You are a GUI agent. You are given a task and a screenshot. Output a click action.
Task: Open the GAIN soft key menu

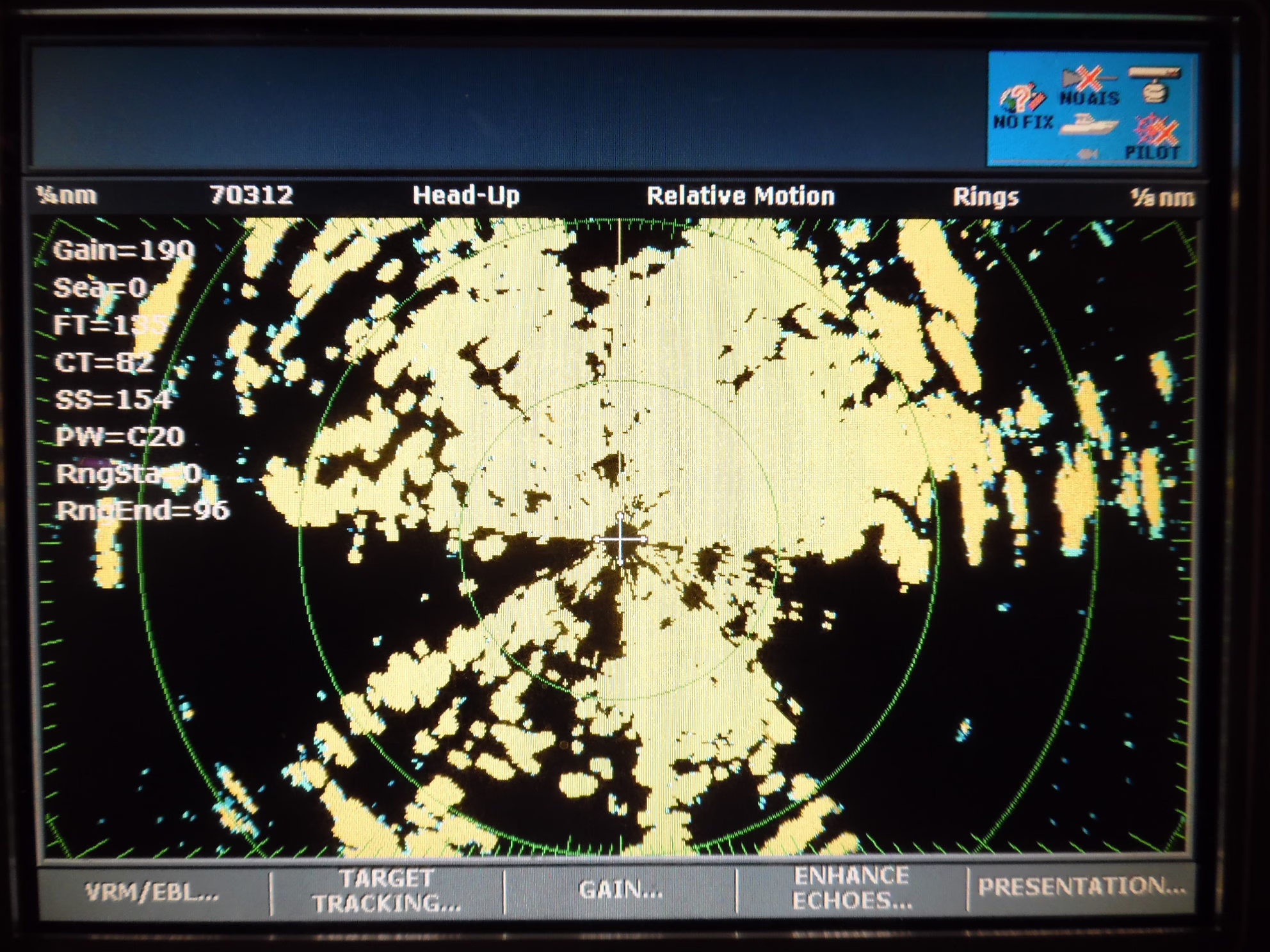[x=621, y=890]
